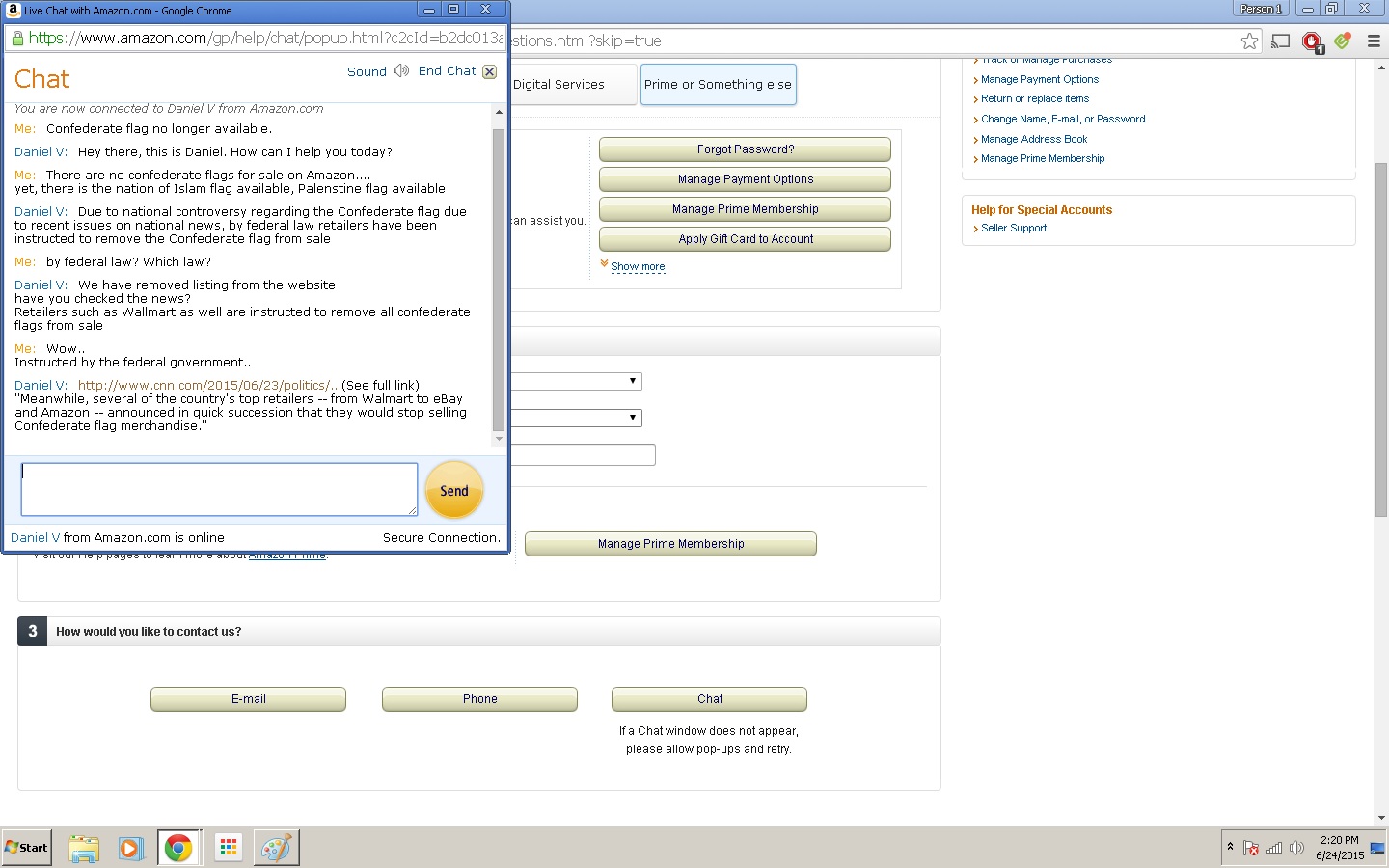Click Apply Gift Card to Account button
This screenshot has width=1389, height=868.
point(745,239)
